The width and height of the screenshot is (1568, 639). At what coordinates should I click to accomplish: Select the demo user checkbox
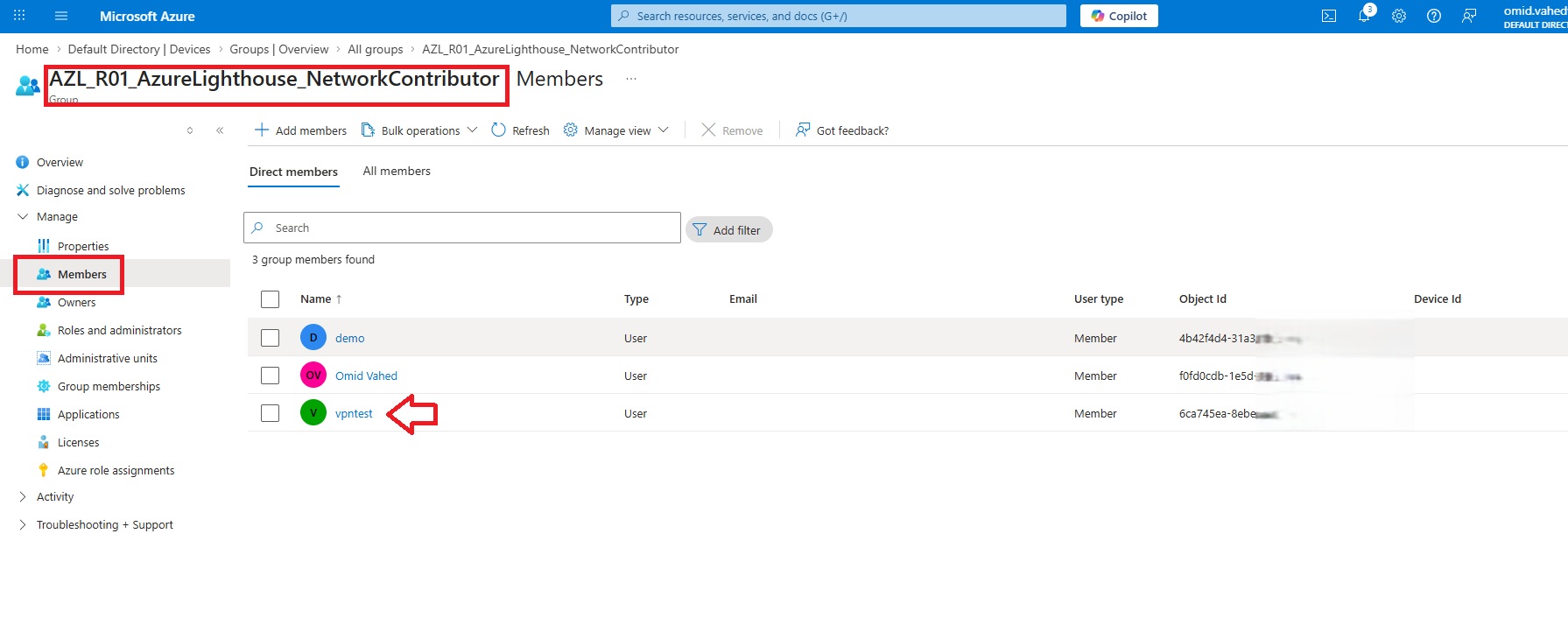pos(271,338)
